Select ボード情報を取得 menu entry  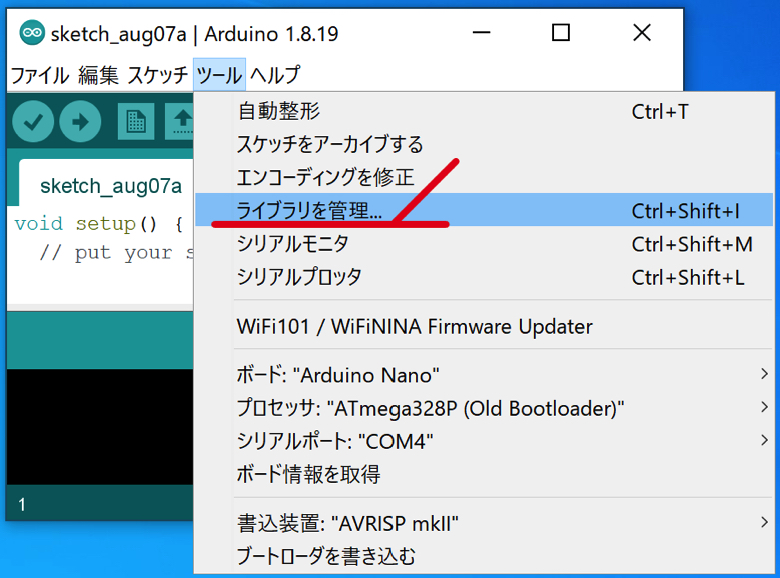(x=484, y=474)
